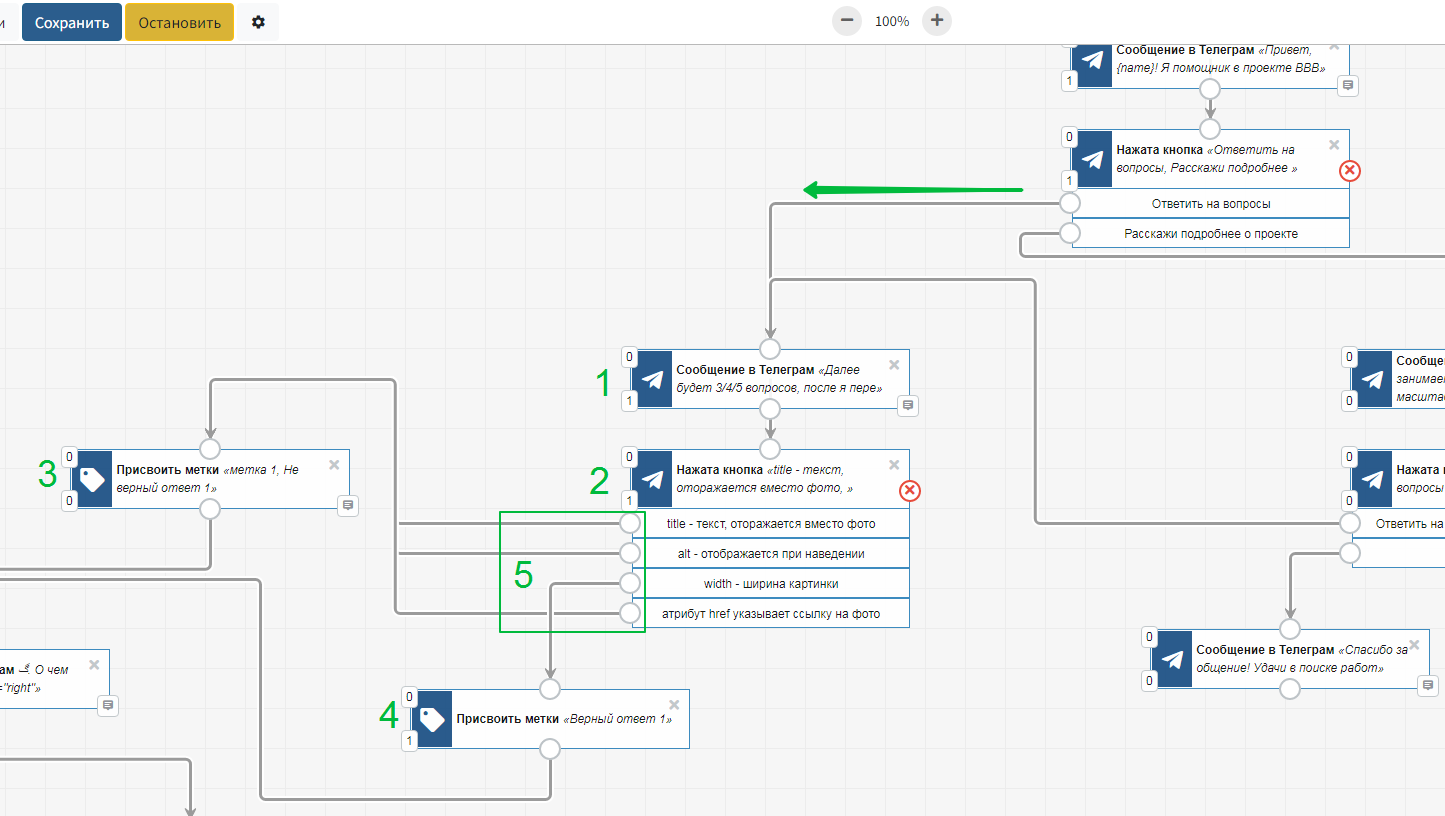Open comment icon on 'Спасибо за общение' block
This screenshot has width=1445, height=816.
[1428, 685]
